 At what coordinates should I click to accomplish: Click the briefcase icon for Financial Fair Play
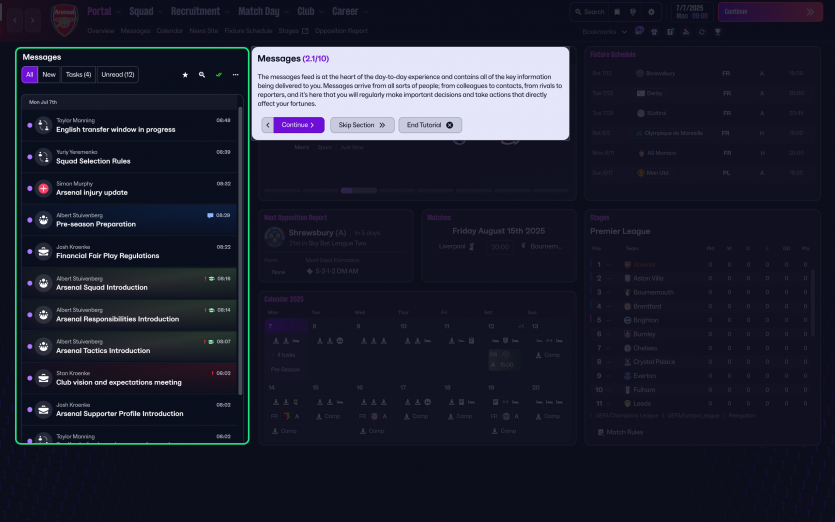44,252
